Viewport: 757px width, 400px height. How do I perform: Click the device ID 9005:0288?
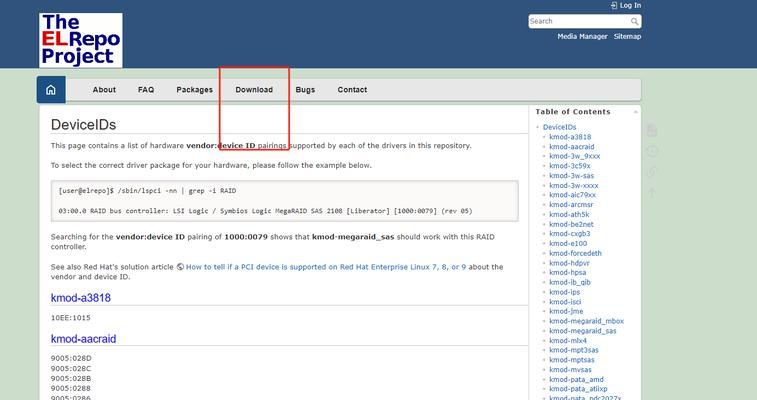[71, 388]
